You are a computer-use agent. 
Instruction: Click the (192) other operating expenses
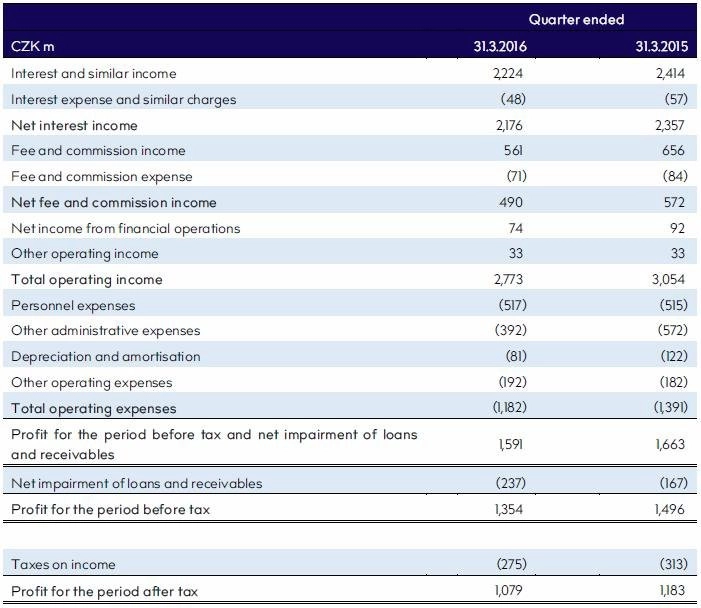(x=513, y=382)
